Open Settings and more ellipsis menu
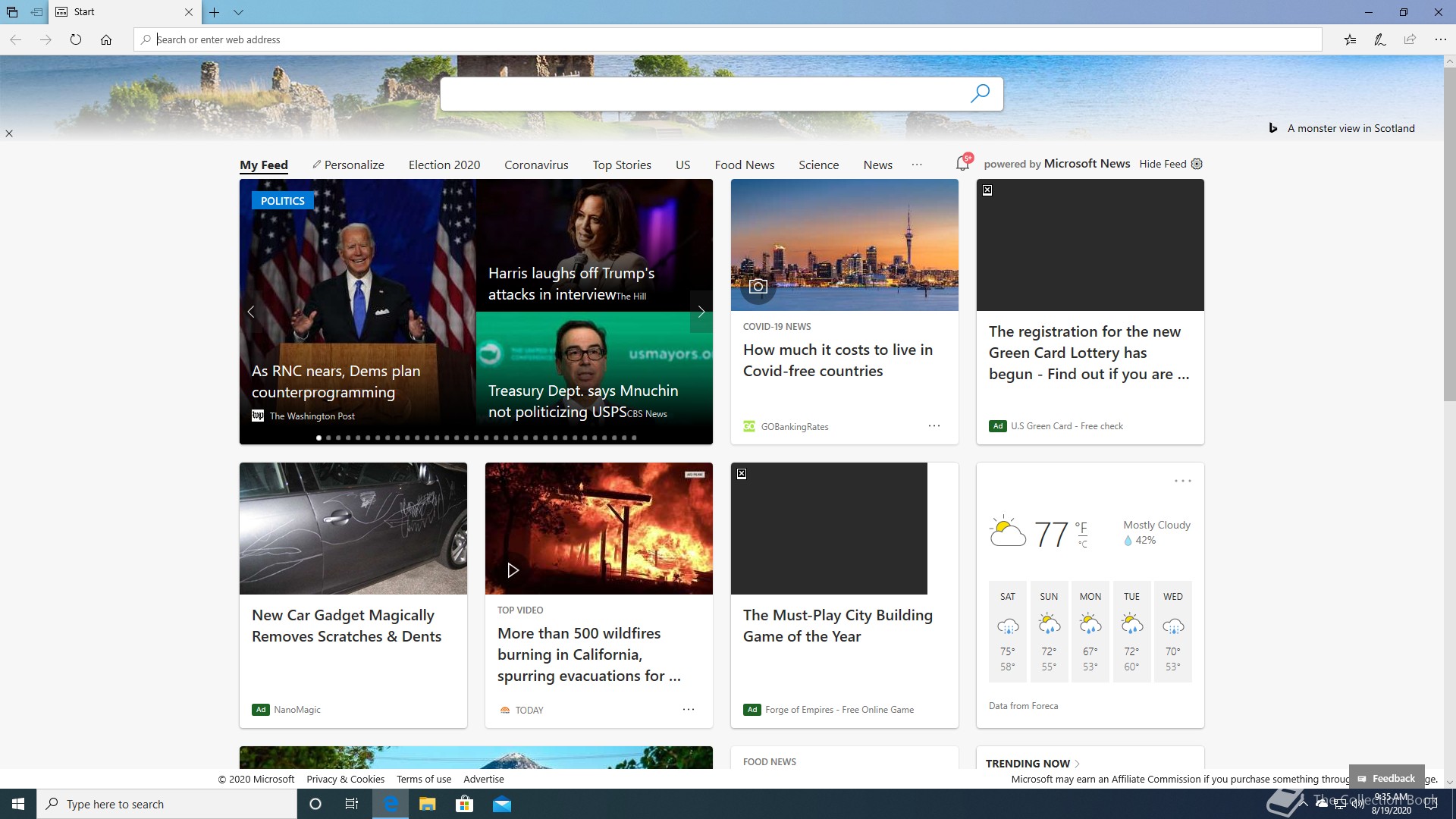The width and height of the screenshot is (1456, 819). click(1440, 39)
